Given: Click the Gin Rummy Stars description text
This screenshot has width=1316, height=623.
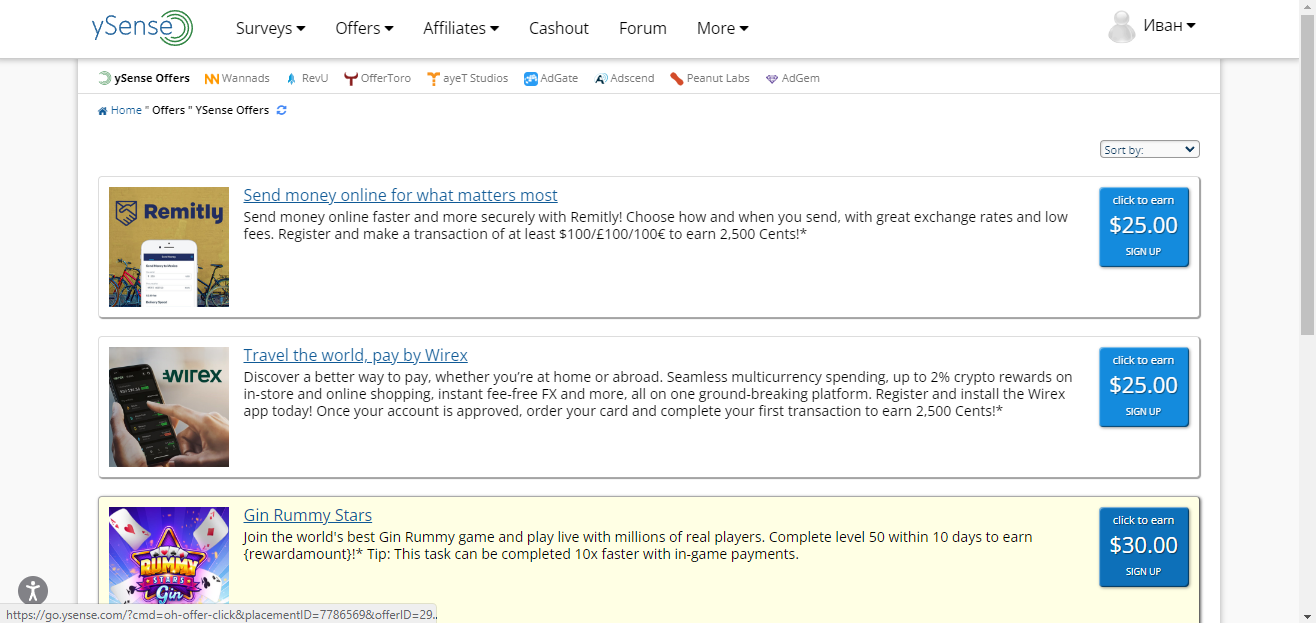Looking at the screenshot, I should click(x=638, y=545).
